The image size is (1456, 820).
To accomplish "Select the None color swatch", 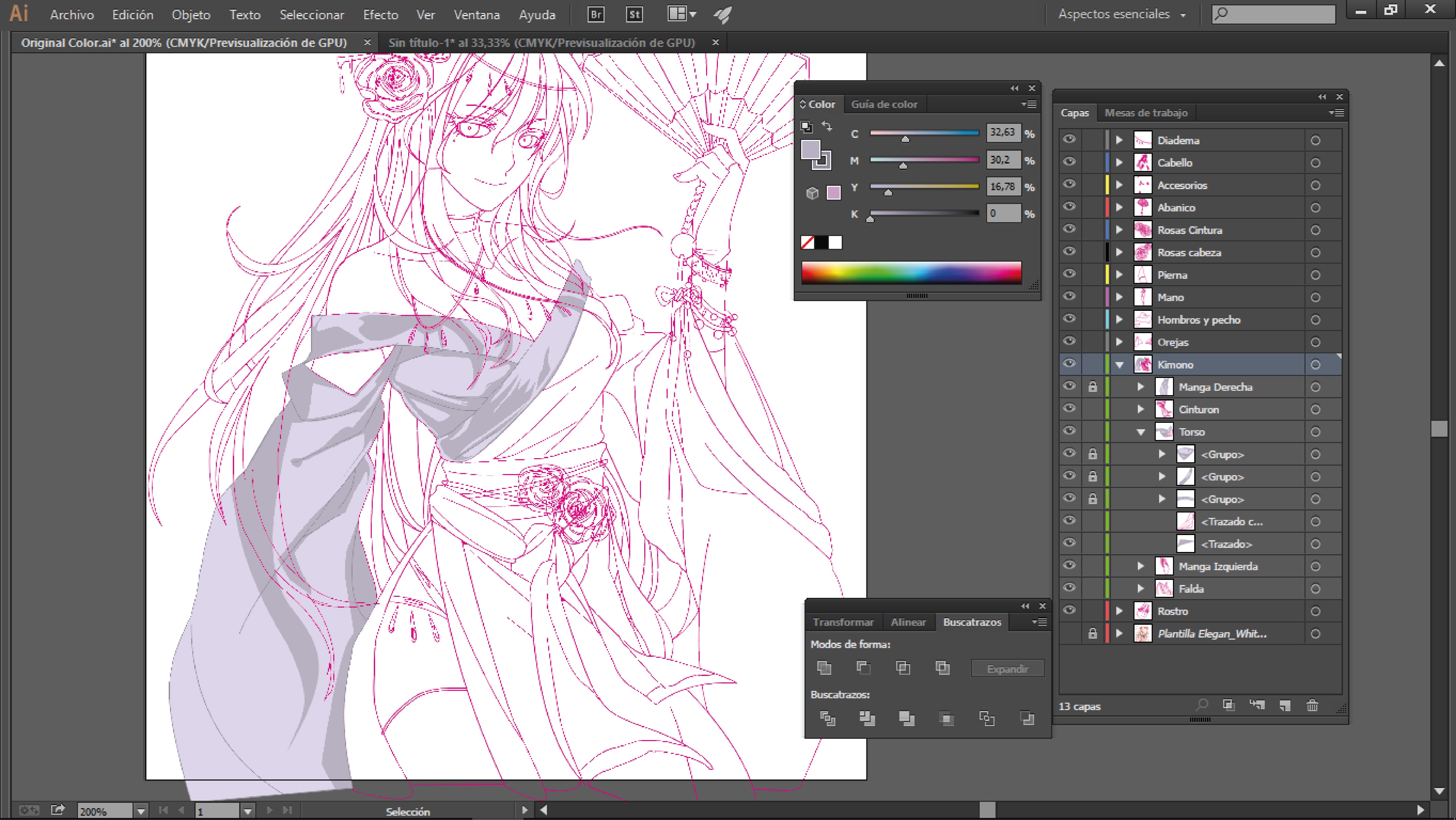I will 807,242.
